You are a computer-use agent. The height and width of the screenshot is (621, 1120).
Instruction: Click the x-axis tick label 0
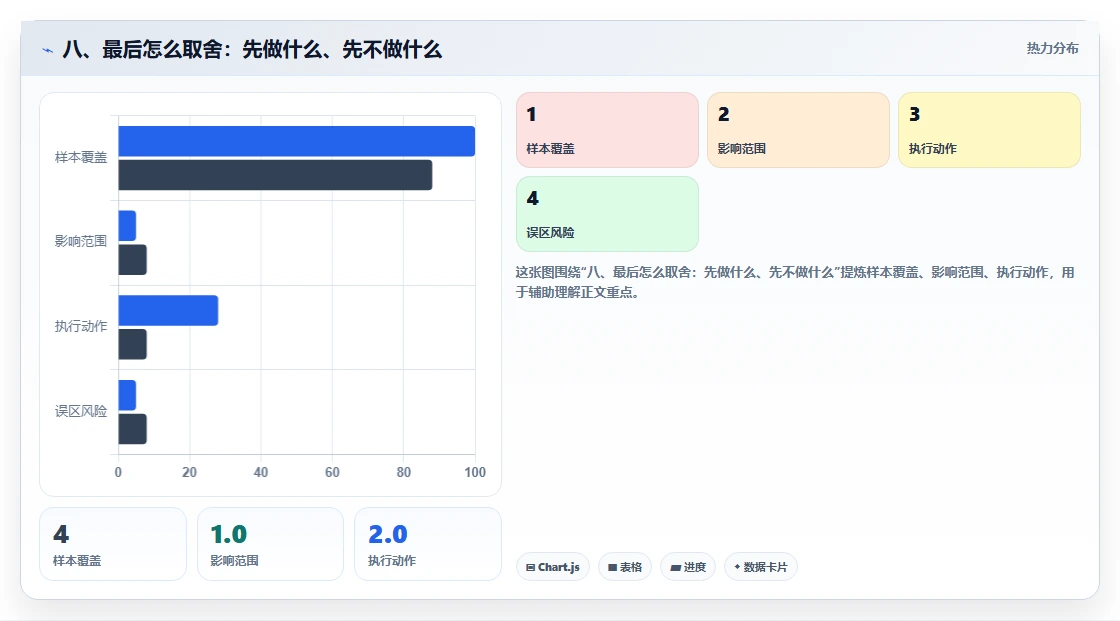[x=119, y=472]
